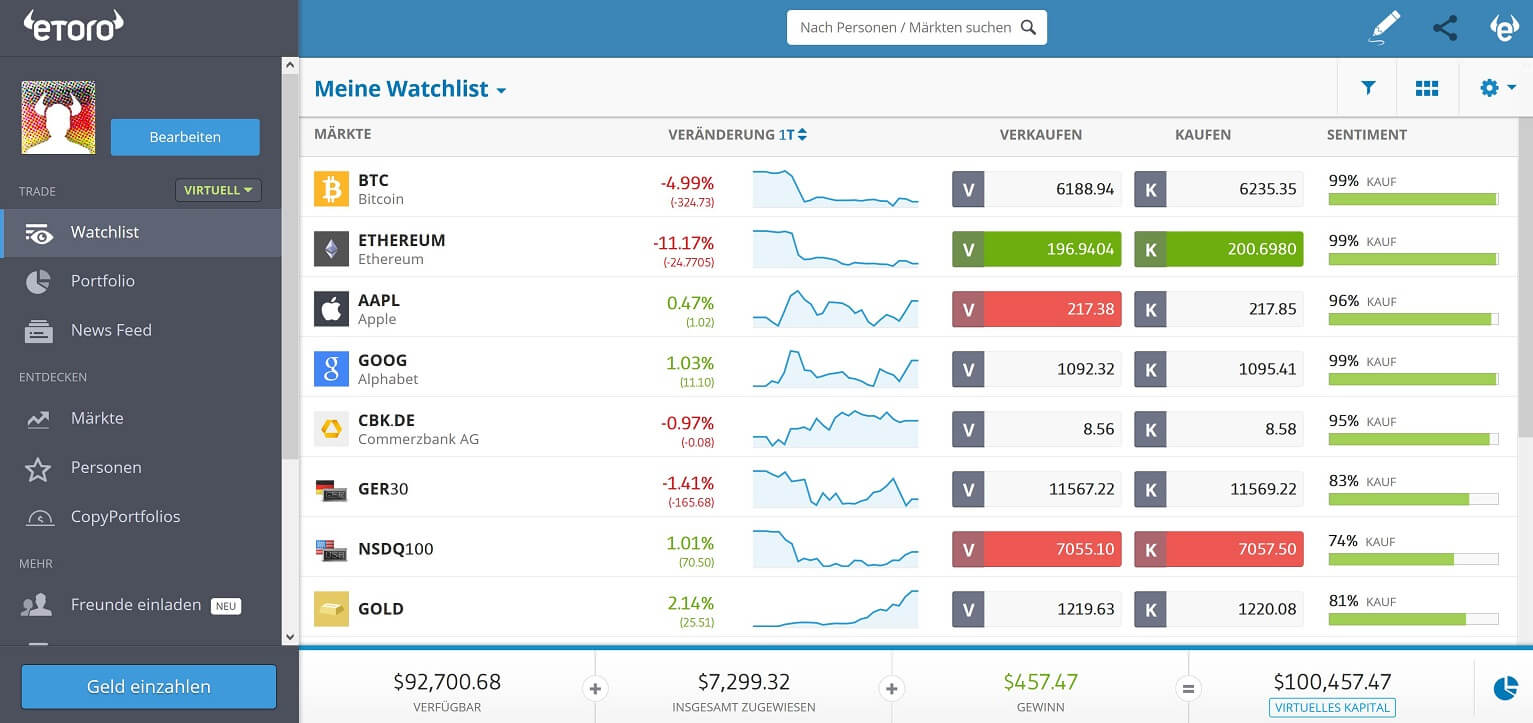Click the Ethereum logo icon
This screenshot has height=723, width=1533.
pyautogui.click(x=331, y=248)
